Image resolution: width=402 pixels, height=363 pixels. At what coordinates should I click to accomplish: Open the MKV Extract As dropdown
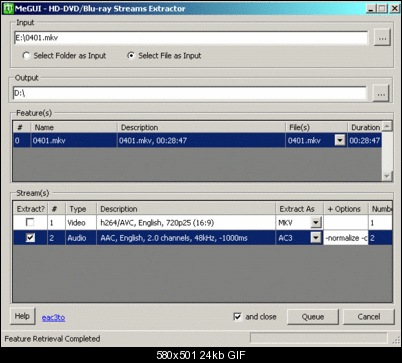(315, 222)
